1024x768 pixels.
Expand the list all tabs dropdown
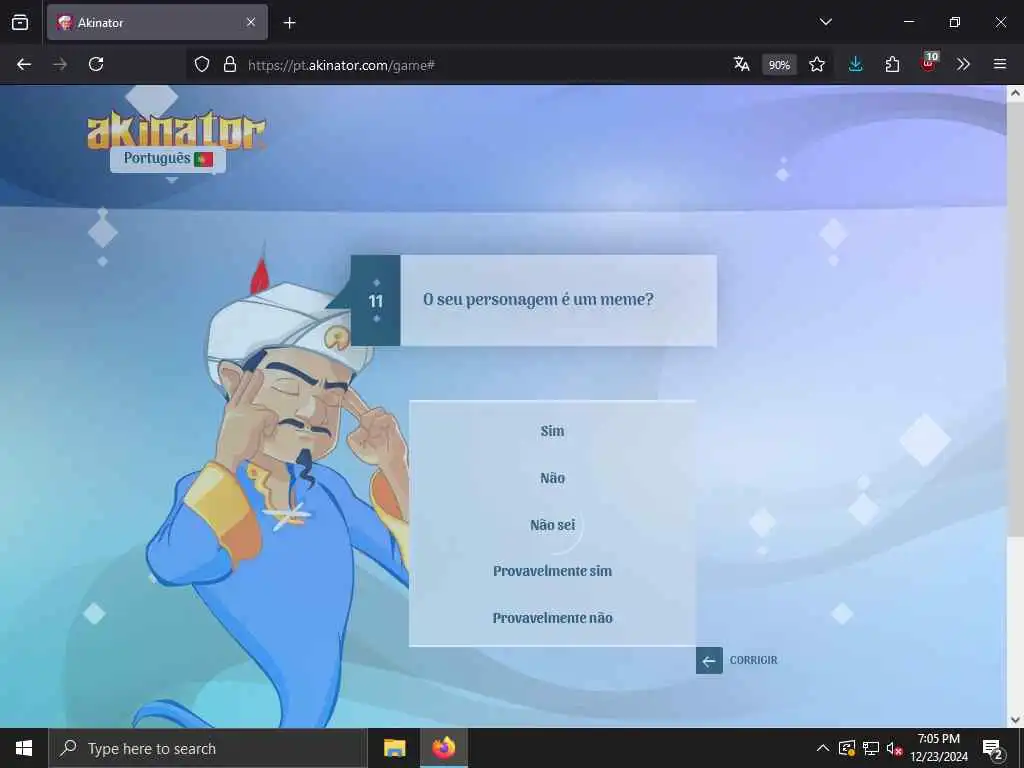click(825, 22)
